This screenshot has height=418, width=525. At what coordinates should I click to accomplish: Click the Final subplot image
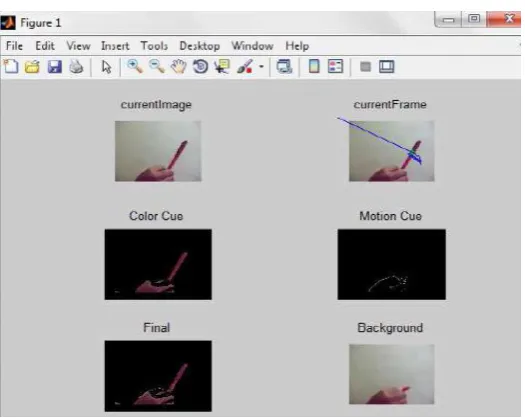pos(158,376)
